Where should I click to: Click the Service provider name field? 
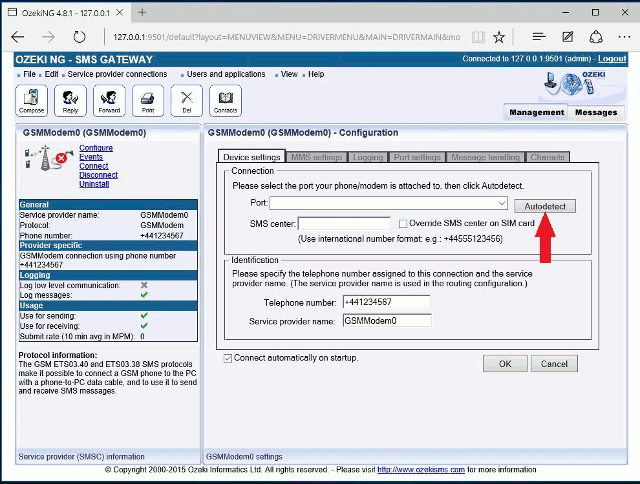(x=387, y=321)
